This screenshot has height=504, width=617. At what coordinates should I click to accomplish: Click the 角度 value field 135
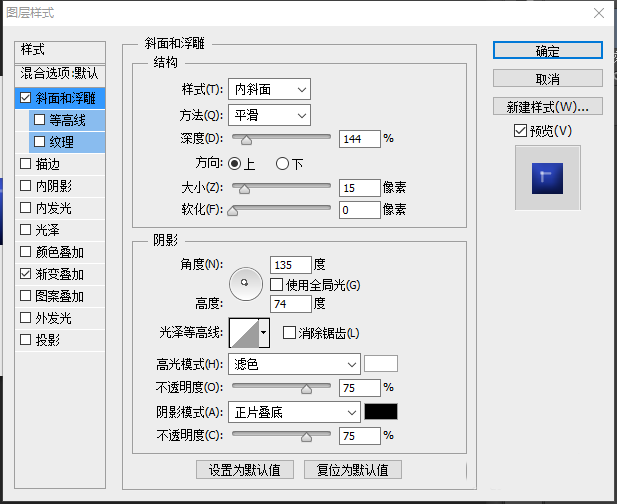pyautogui.click(x=291, y=265)
